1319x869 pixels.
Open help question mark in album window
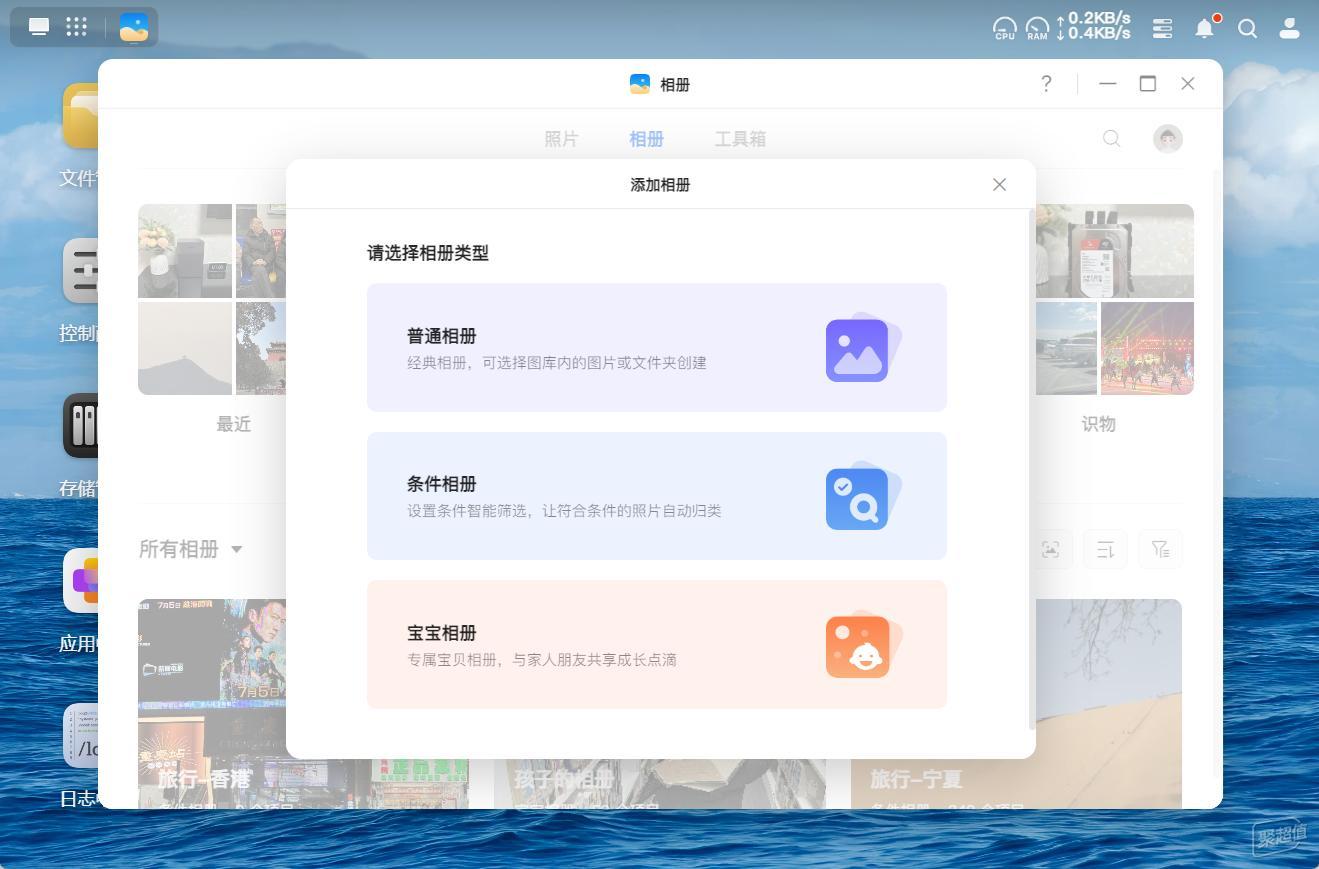[x=1046, y=84]
